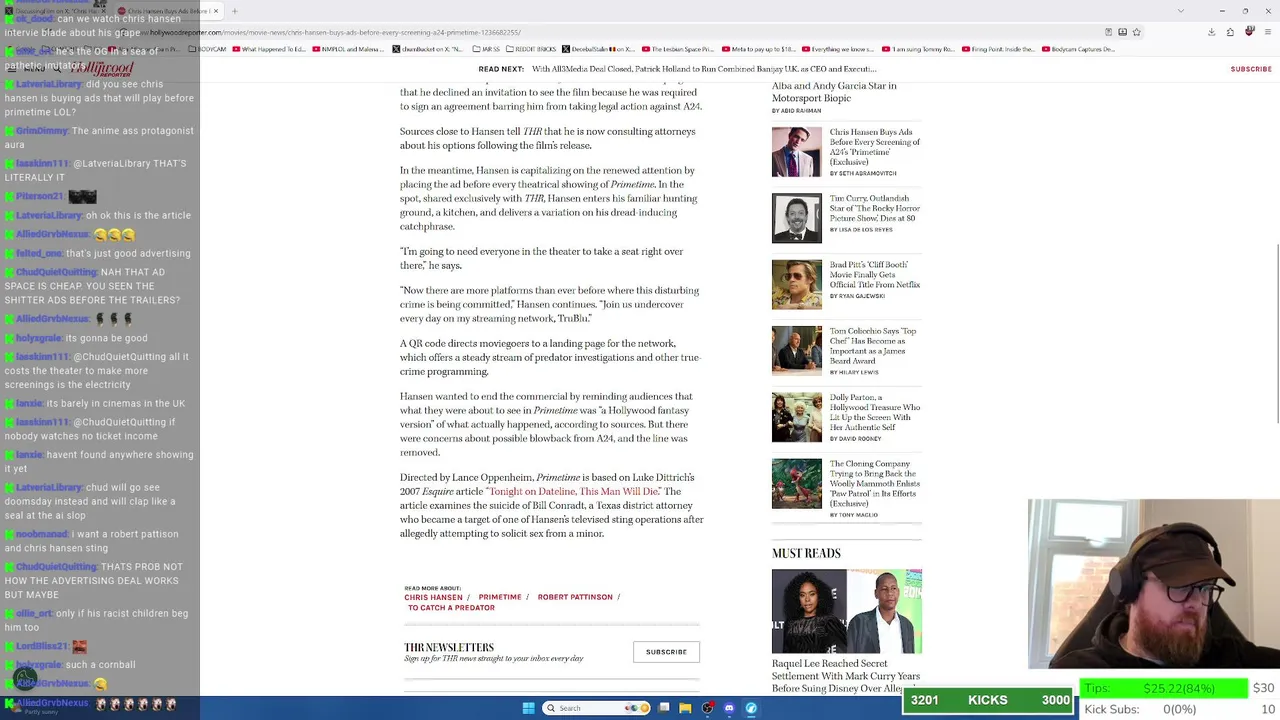Click chat username GrimDimmy
The width and height of the screenshot is (1280, 720).
coord(41,131)
